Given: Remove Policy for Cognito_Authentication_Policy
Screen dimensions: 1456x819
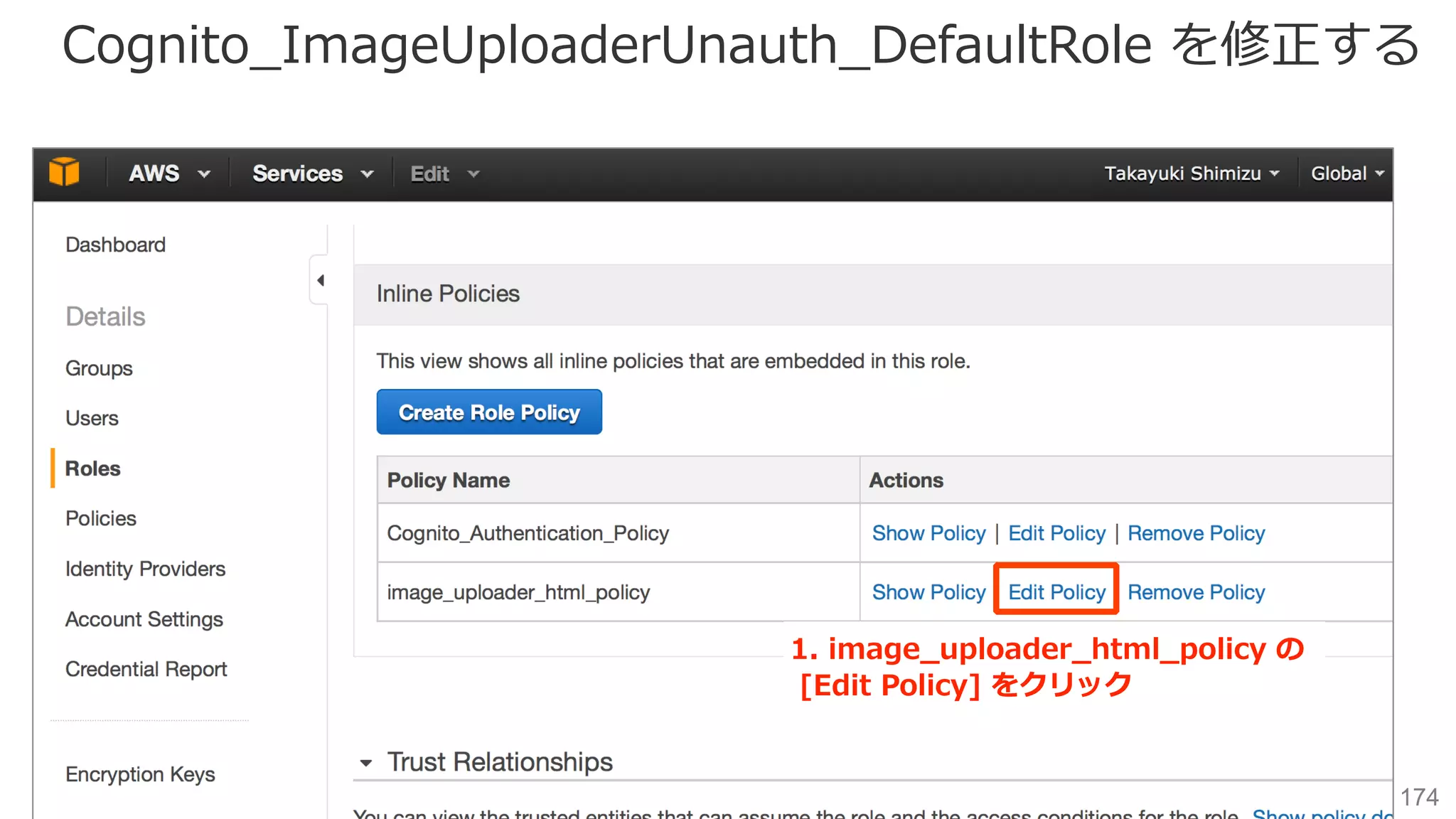Looking at the screenshot, I should pyautogui.click(x=1196, y=533).
